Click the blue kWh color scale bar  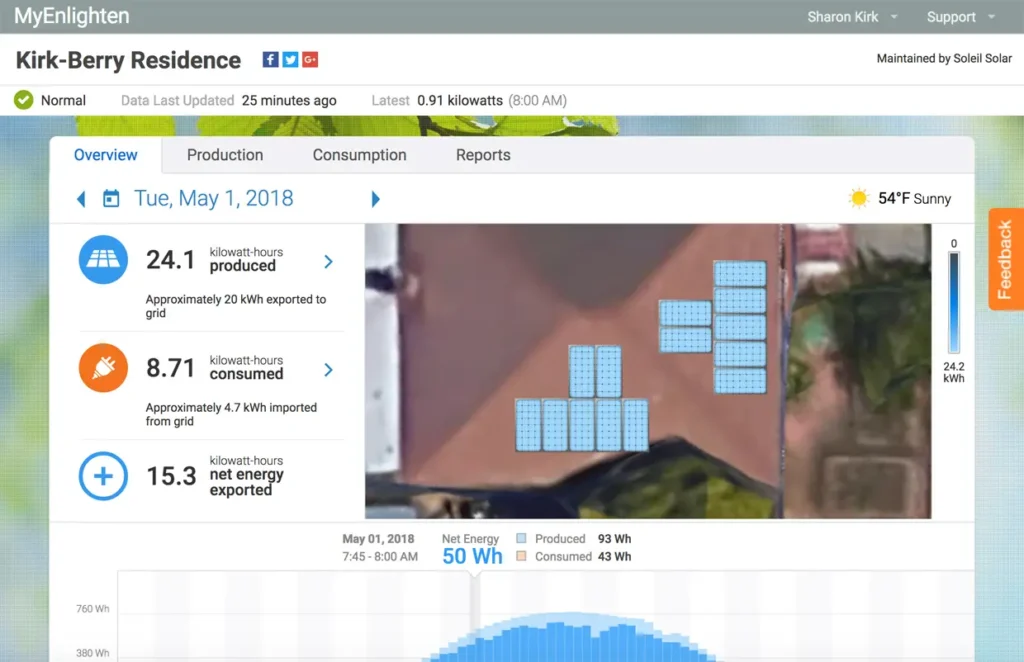tap(953, 304)
